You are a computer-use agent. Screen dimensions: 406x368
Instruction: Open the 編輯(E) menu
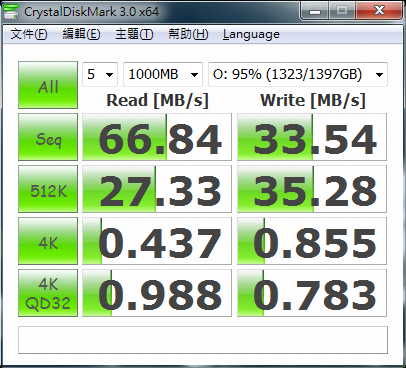coord(81,34)
